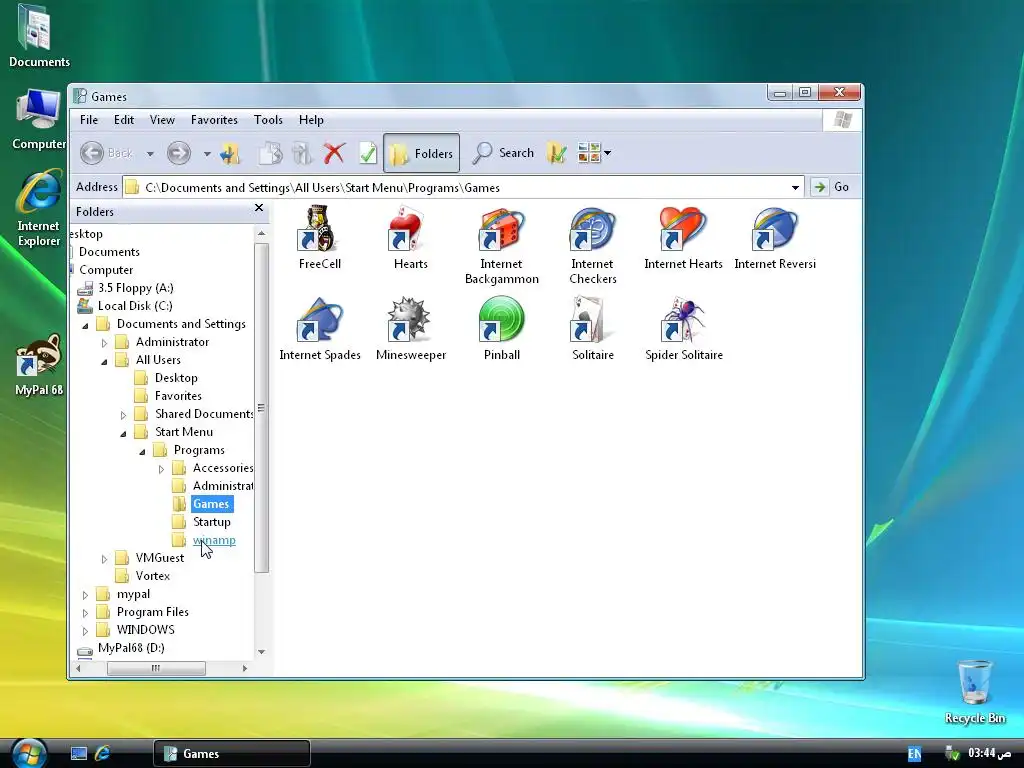Open the Address bar dropdown list
Screen dimensions: 1024x768
pyautogui.click(x=795, y=187)
